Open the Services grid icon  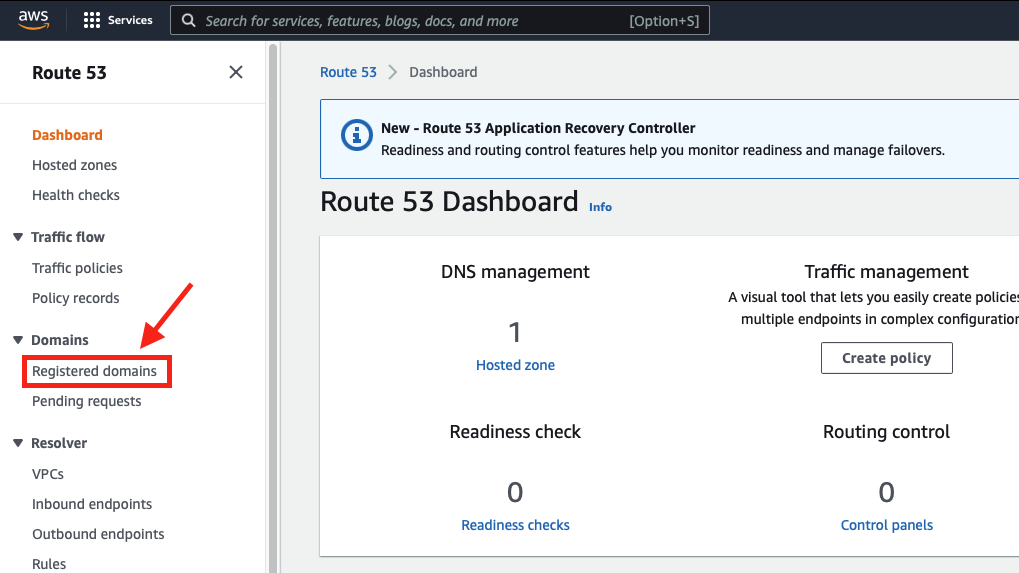92,20
